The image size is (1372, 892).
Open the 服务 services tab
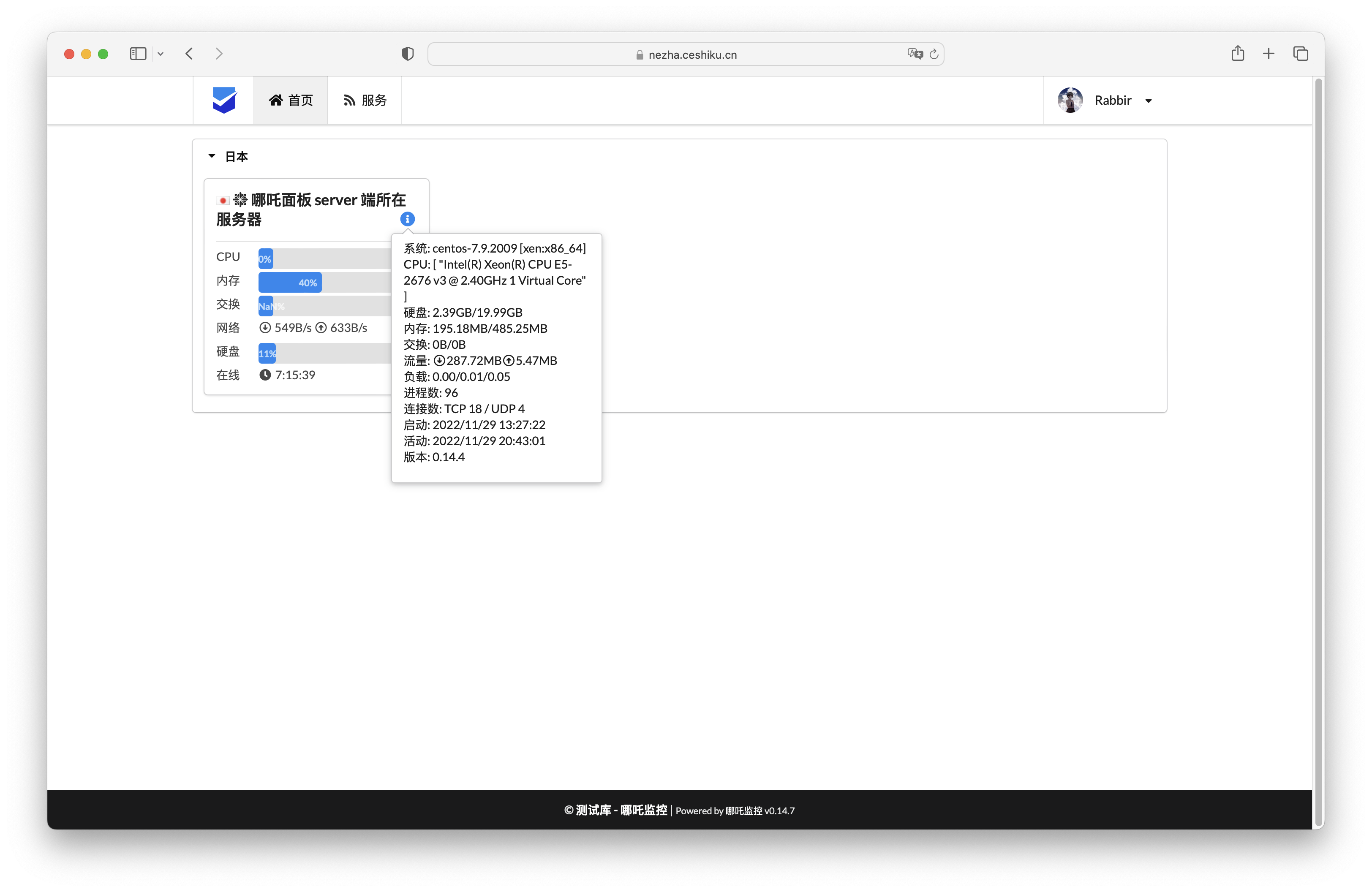[364, 100]
